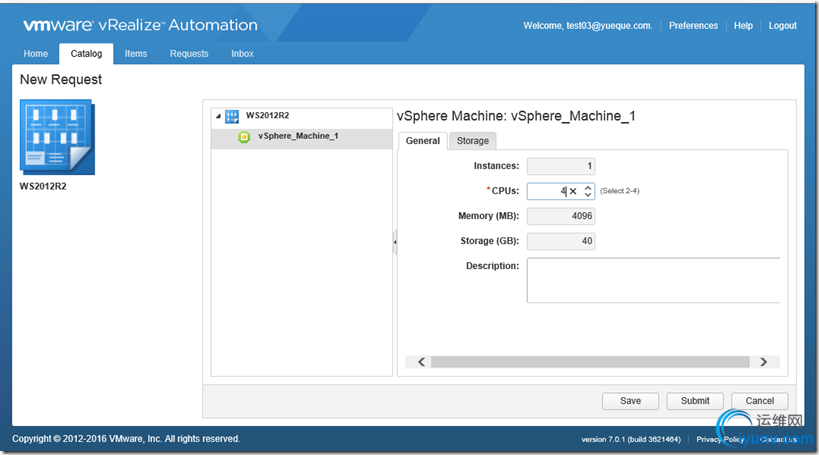
Task: Click the scroll left arrow of form
Action: point(421,362)
